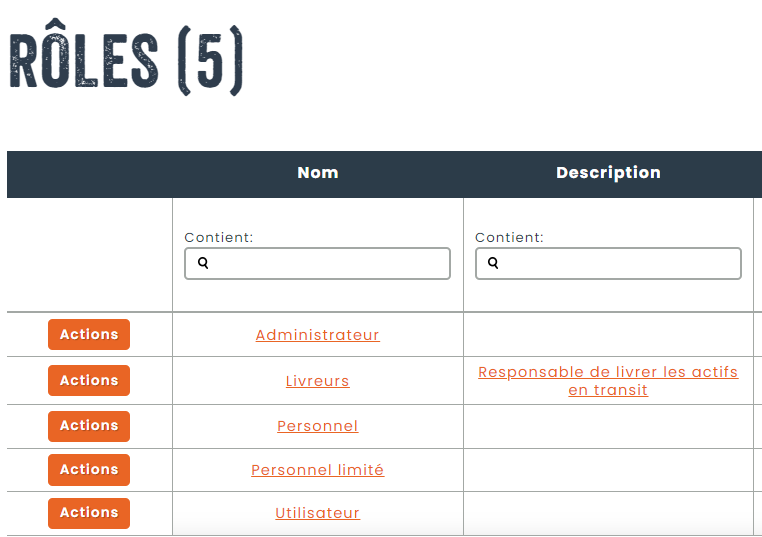762x537 pixels.
Task: Sort by the Description column header
Action: 608,173
